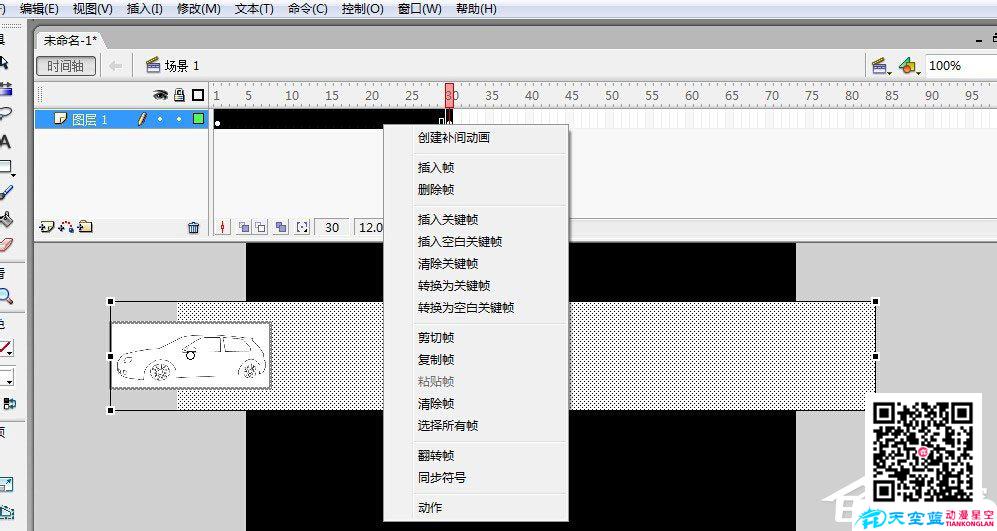Select the Rectangle tool

(x=6, y=167)
